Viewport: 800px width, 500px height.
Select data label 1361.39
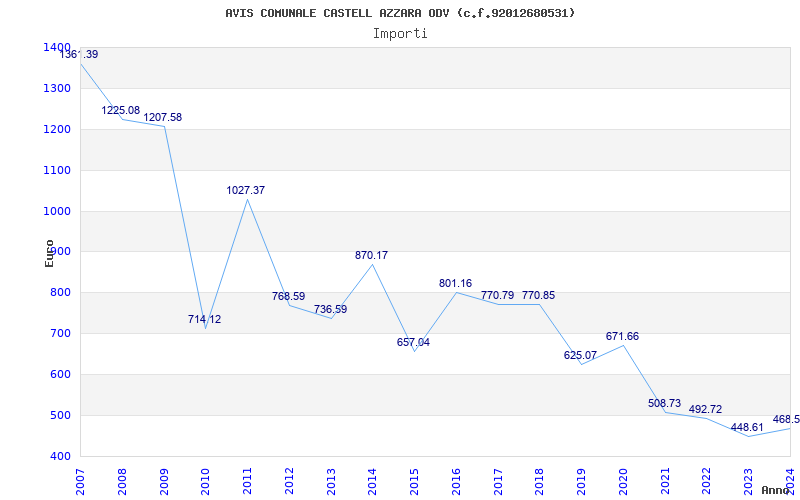point(79,54)
